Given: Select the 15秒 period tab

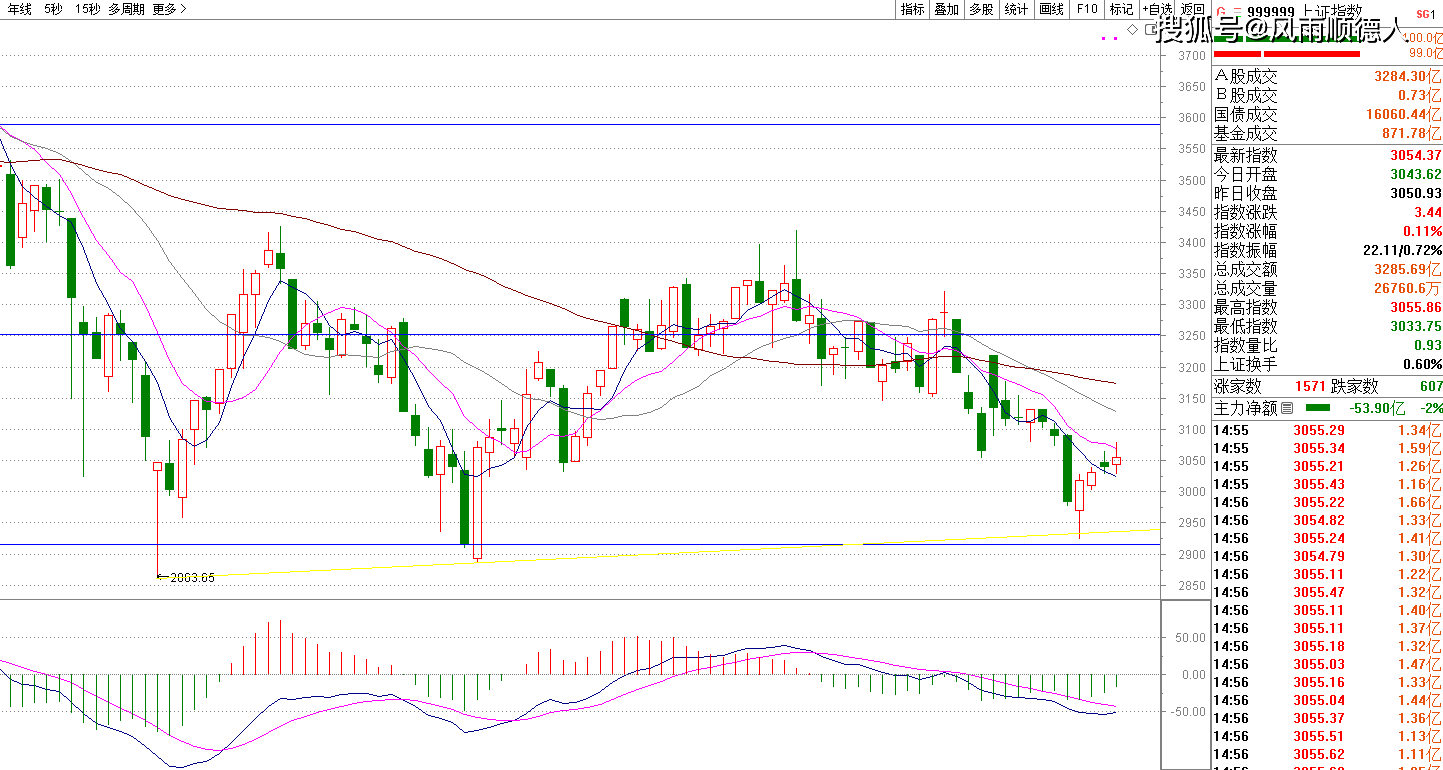Looking at the screenshot, I should click(87, 9).
